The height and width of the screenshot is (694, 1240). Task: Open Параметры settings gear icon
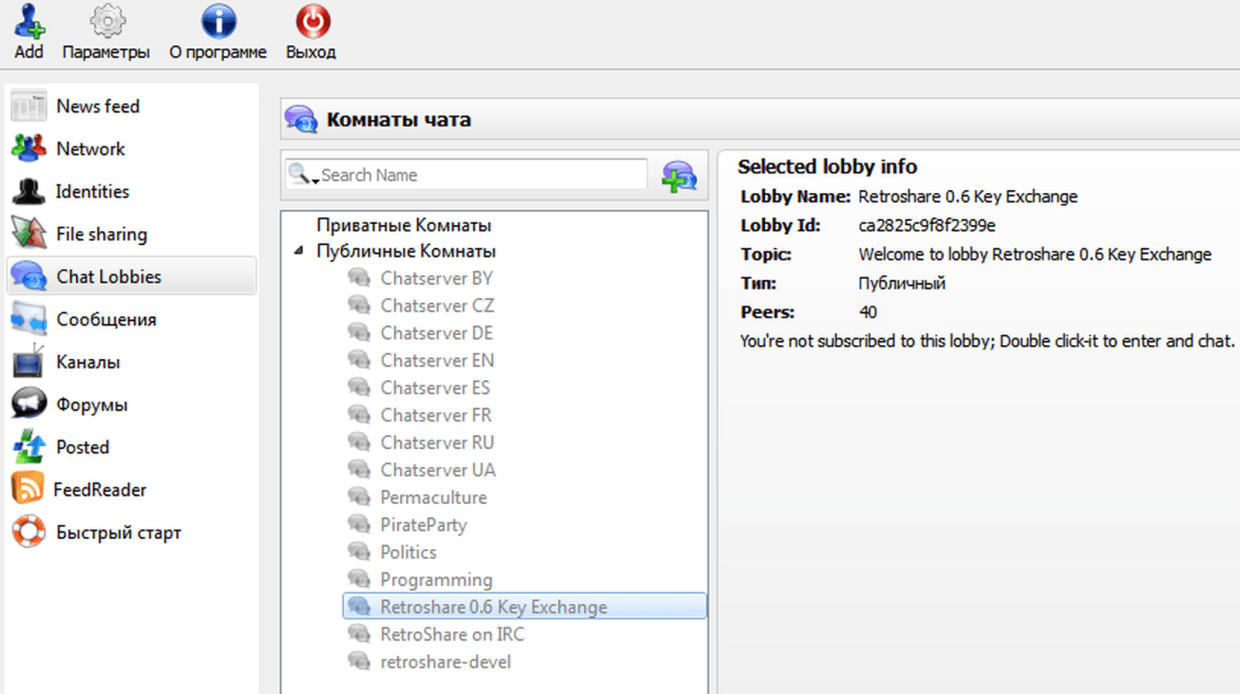106,22
